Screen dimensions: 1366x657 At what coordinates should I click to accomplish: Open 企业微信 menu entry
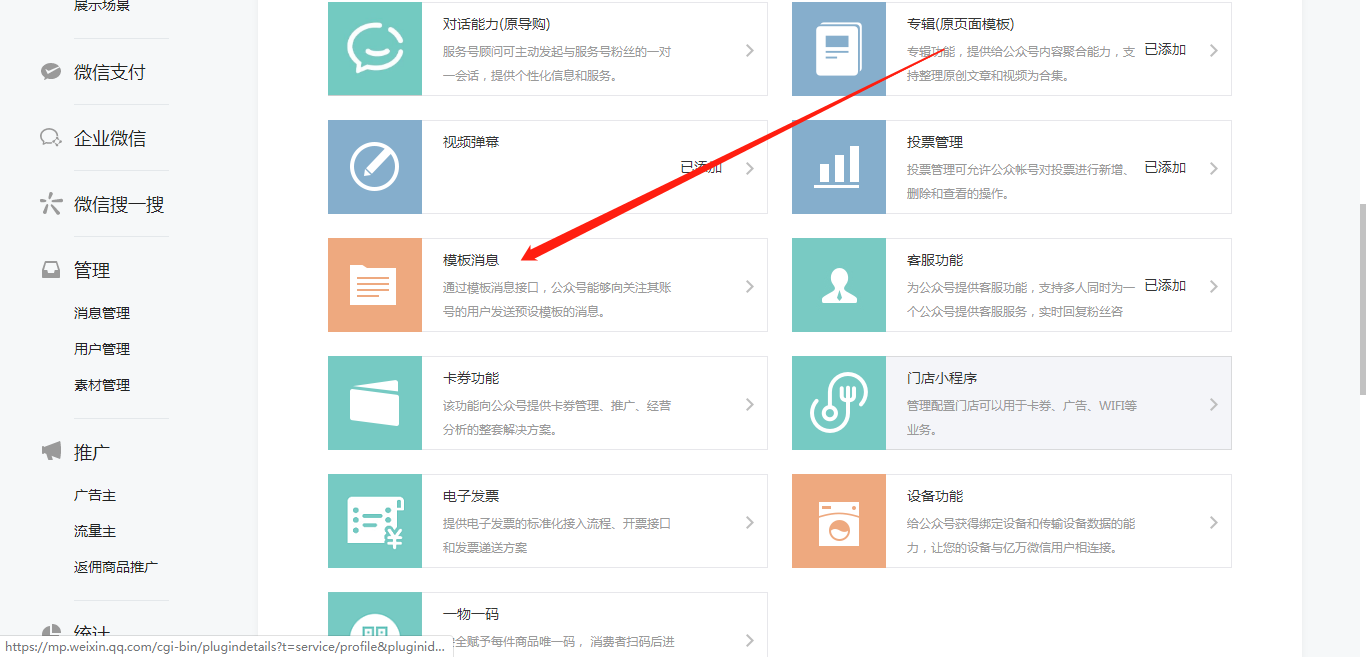point(110,138)
